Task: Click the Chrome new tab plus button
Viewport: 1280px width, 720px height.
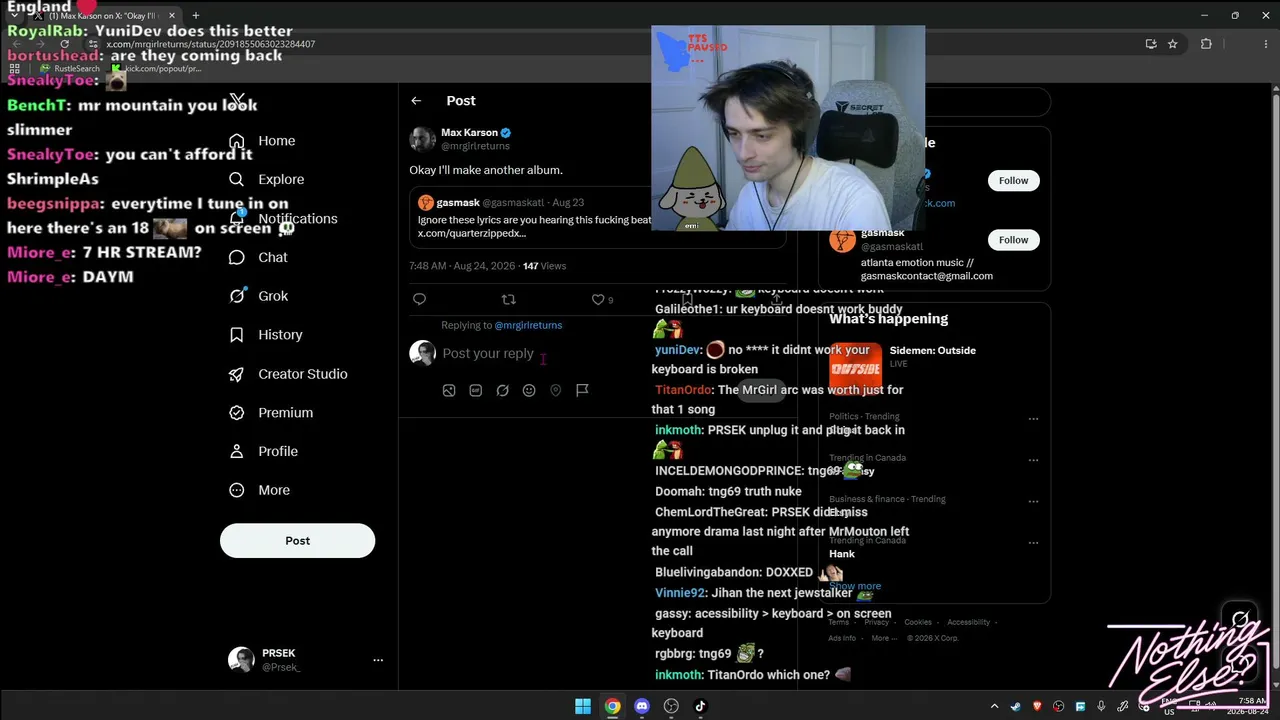Action: (x=196, y=16)
